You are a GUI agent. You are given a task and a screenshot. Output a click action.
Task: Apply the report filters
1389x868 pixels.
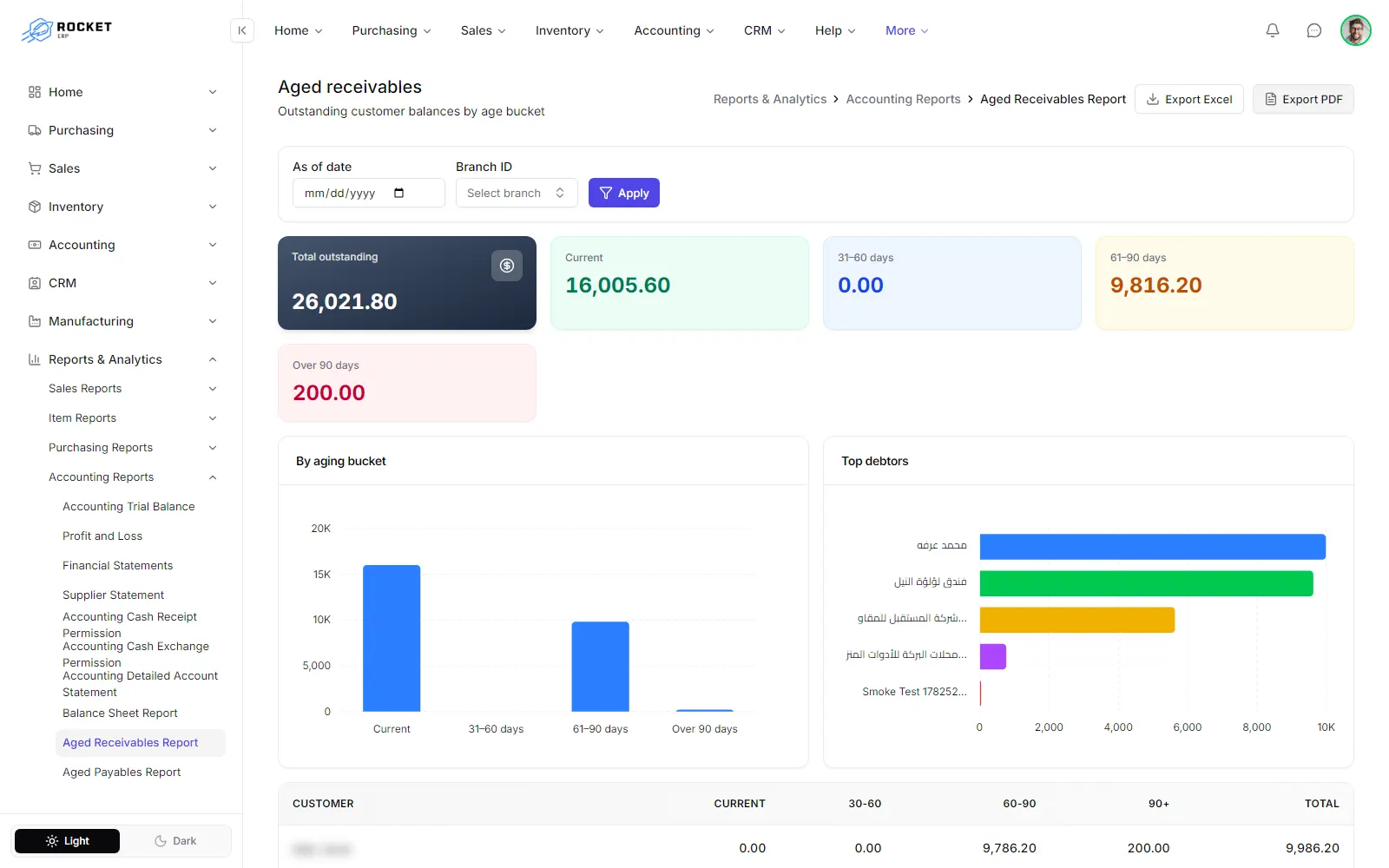pyautogui.click(x=624, y=193)
